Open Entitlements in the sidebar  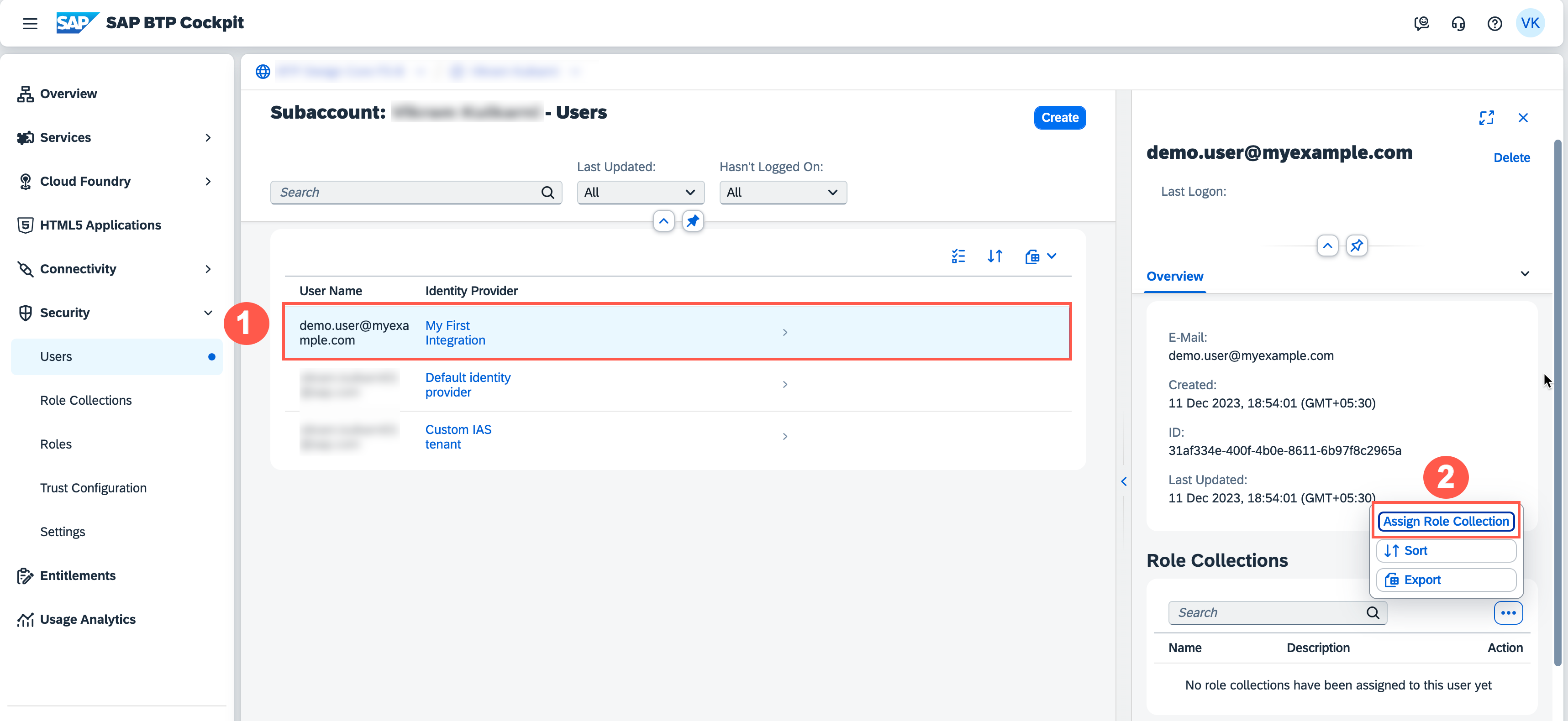77,575
